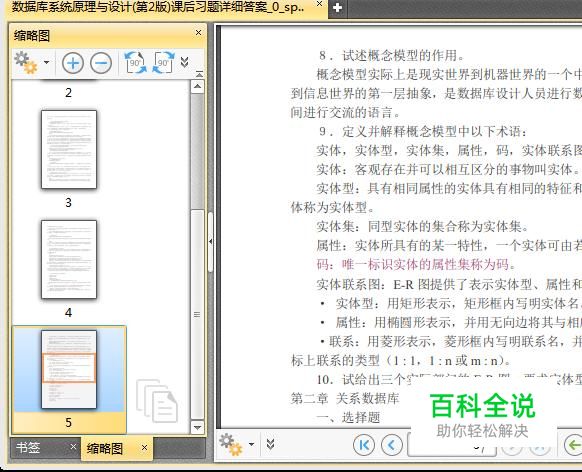Viewport: 582px width, 472px height.
Task: Click line 实体集：同型实体的集合称为实体集
Action: [x=422, y=226]
